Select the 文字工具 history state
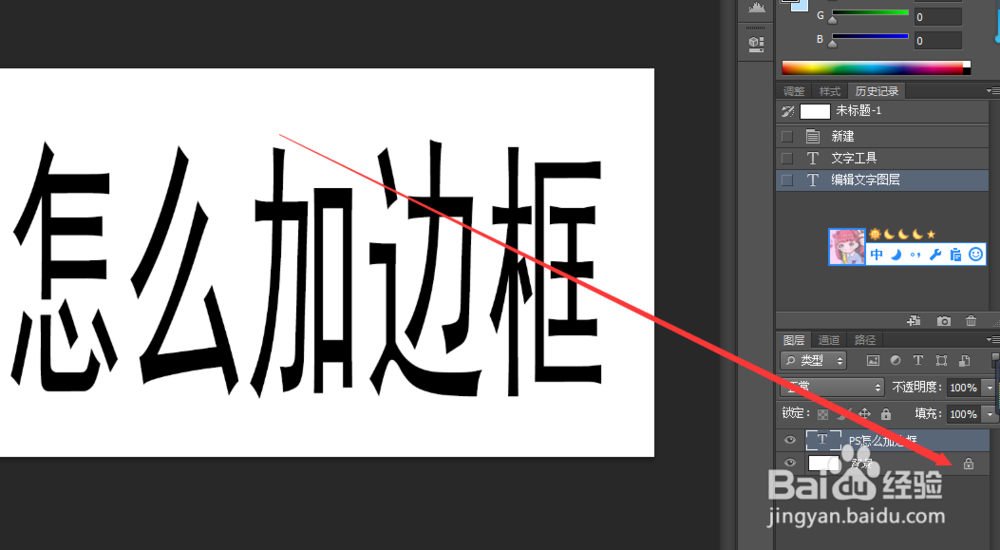This screenshot has height=550, width=1000. pyautogui.click(x=883, y=158)
